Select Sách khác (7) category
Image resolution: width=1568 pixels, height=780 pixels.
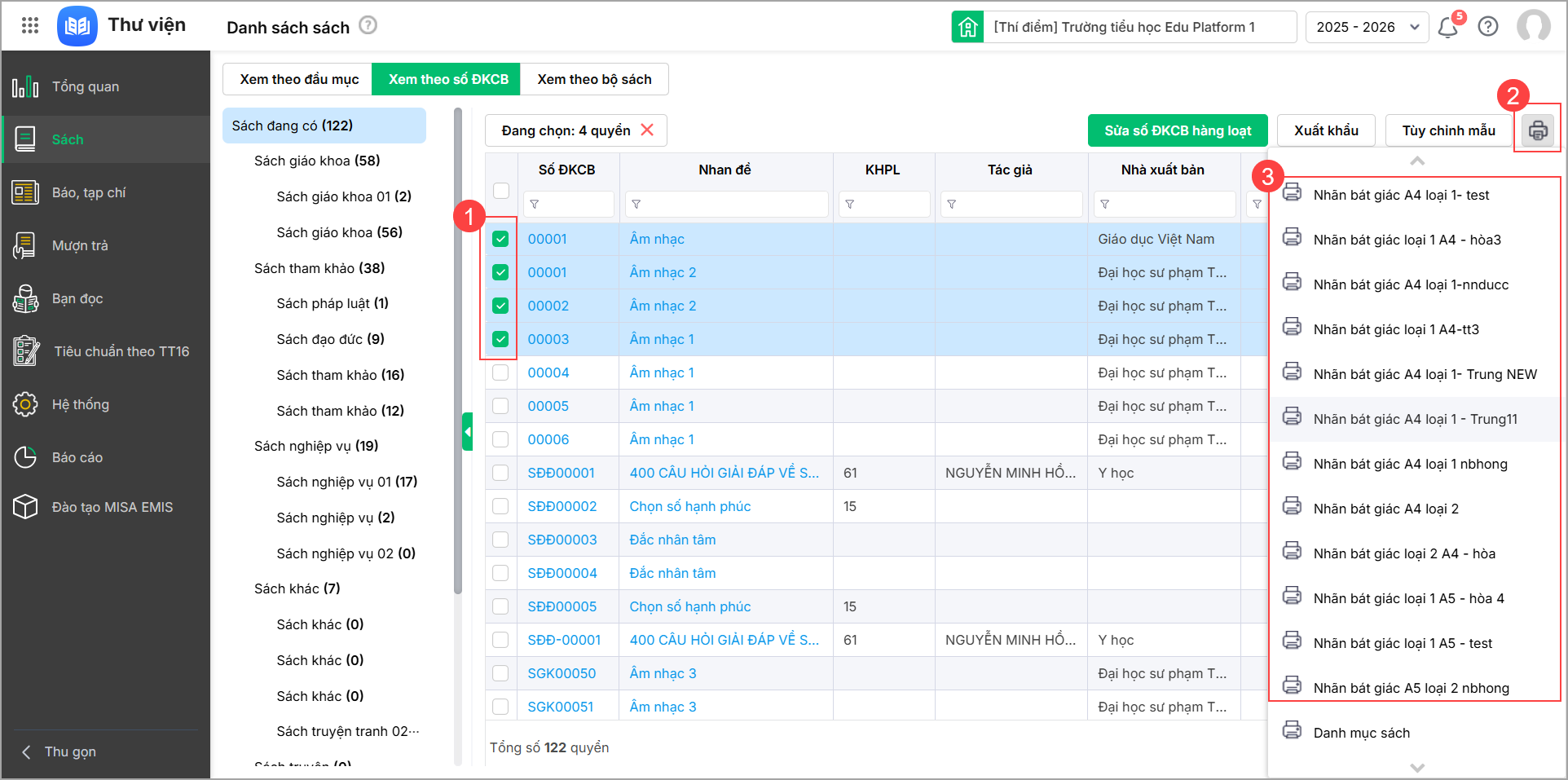click(x=297, y=588)
